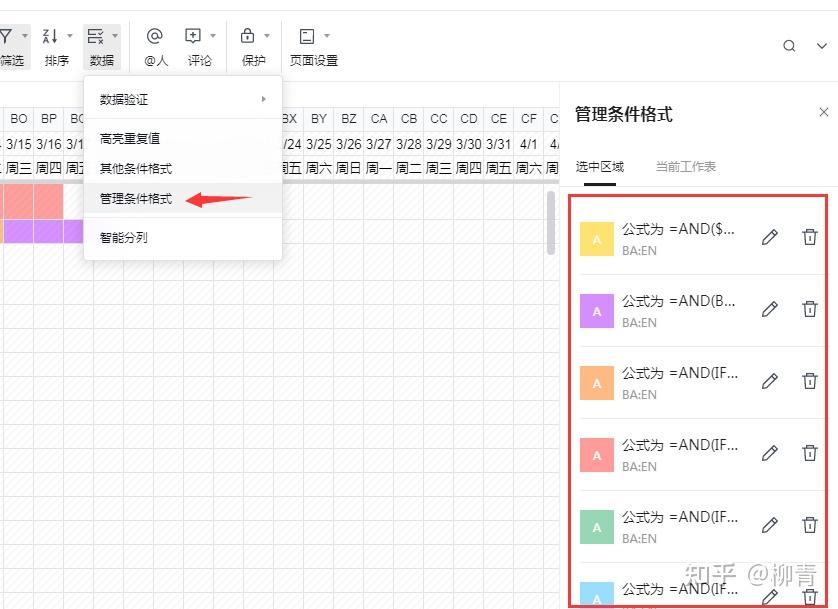Click the search magnifier icon

point(789,45)
